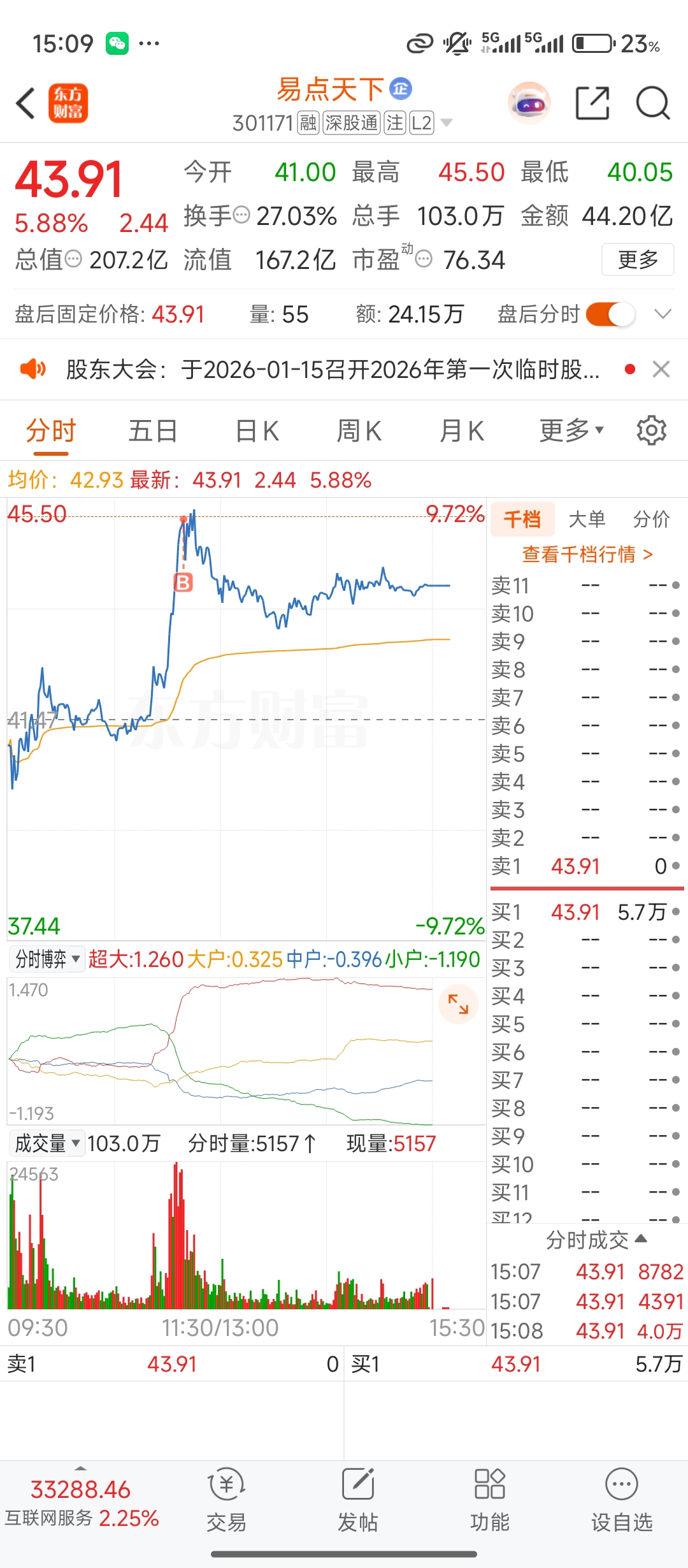Tap the back arrow icon
This screenshot has width=688, height=1568.
25,103
